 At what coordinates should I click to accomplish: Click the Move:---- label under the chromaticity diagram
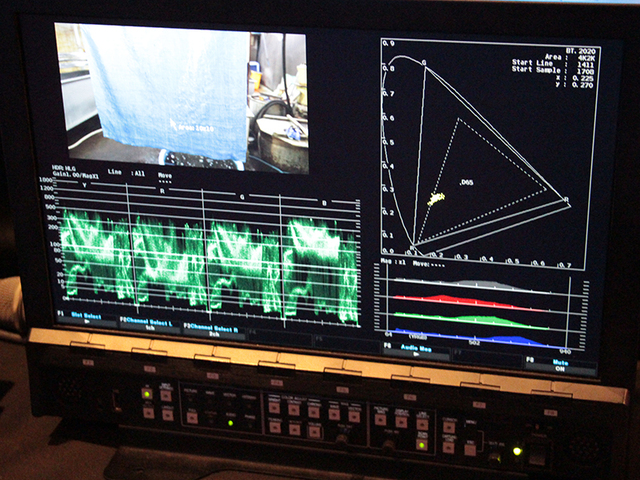[428, 264]
